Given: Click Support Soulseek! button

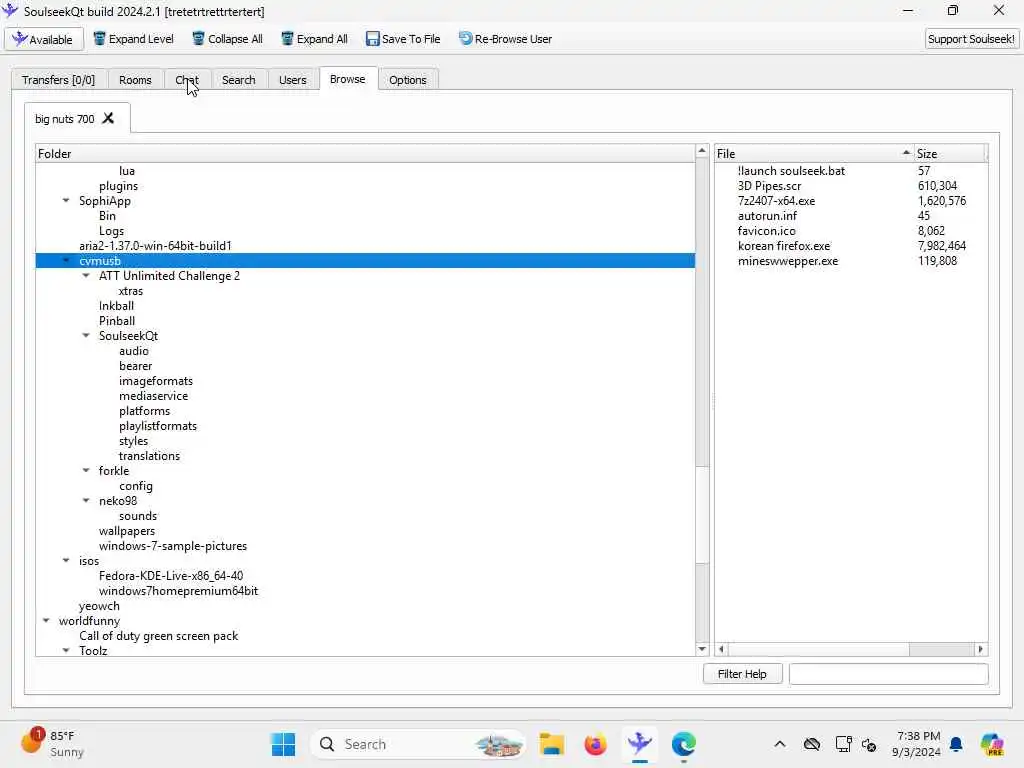Looking at the screenshot, I should [x=971, y=39].
